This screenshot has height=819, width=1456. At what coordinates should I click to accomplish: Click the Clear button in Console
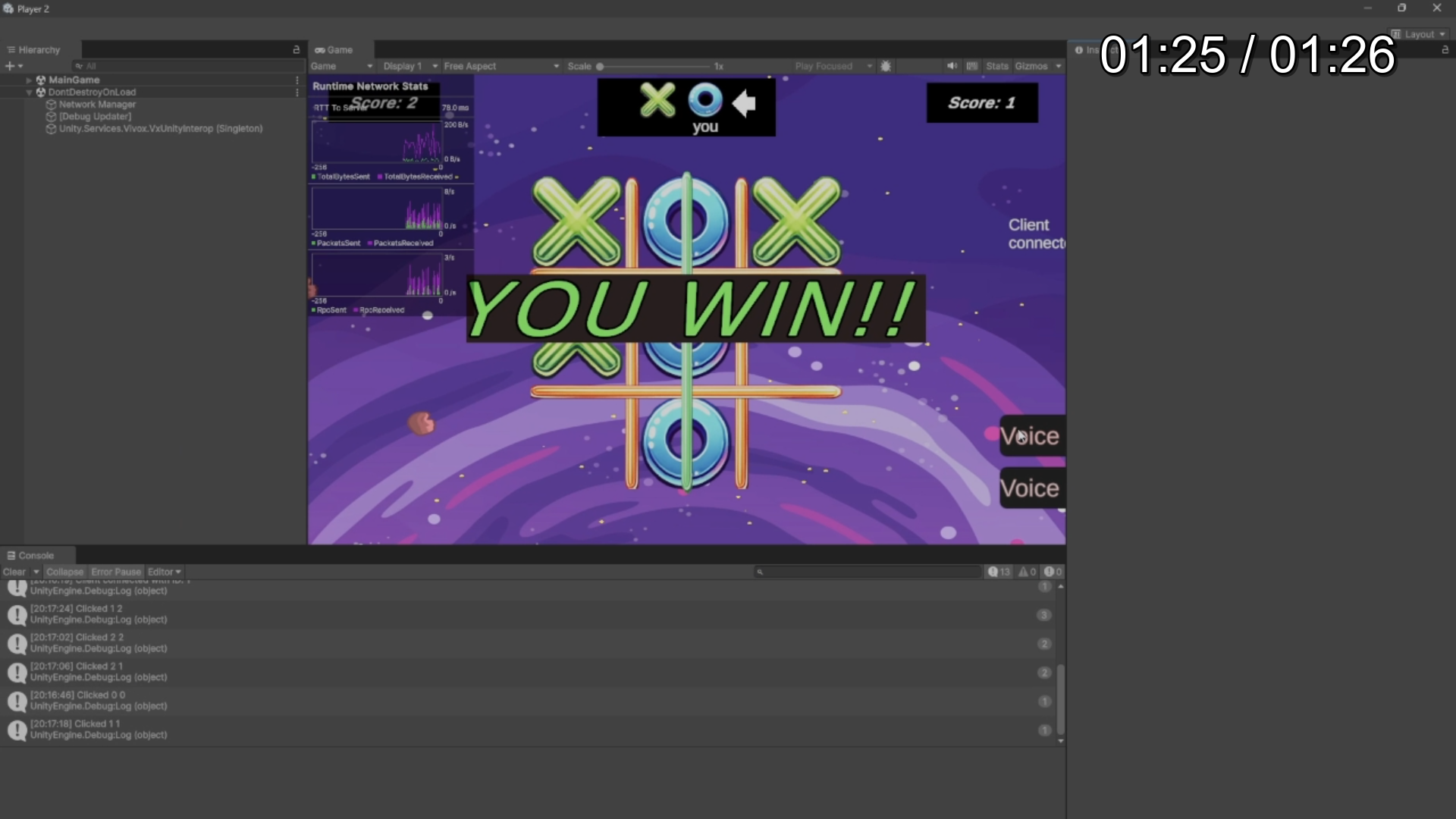(14, 572)
